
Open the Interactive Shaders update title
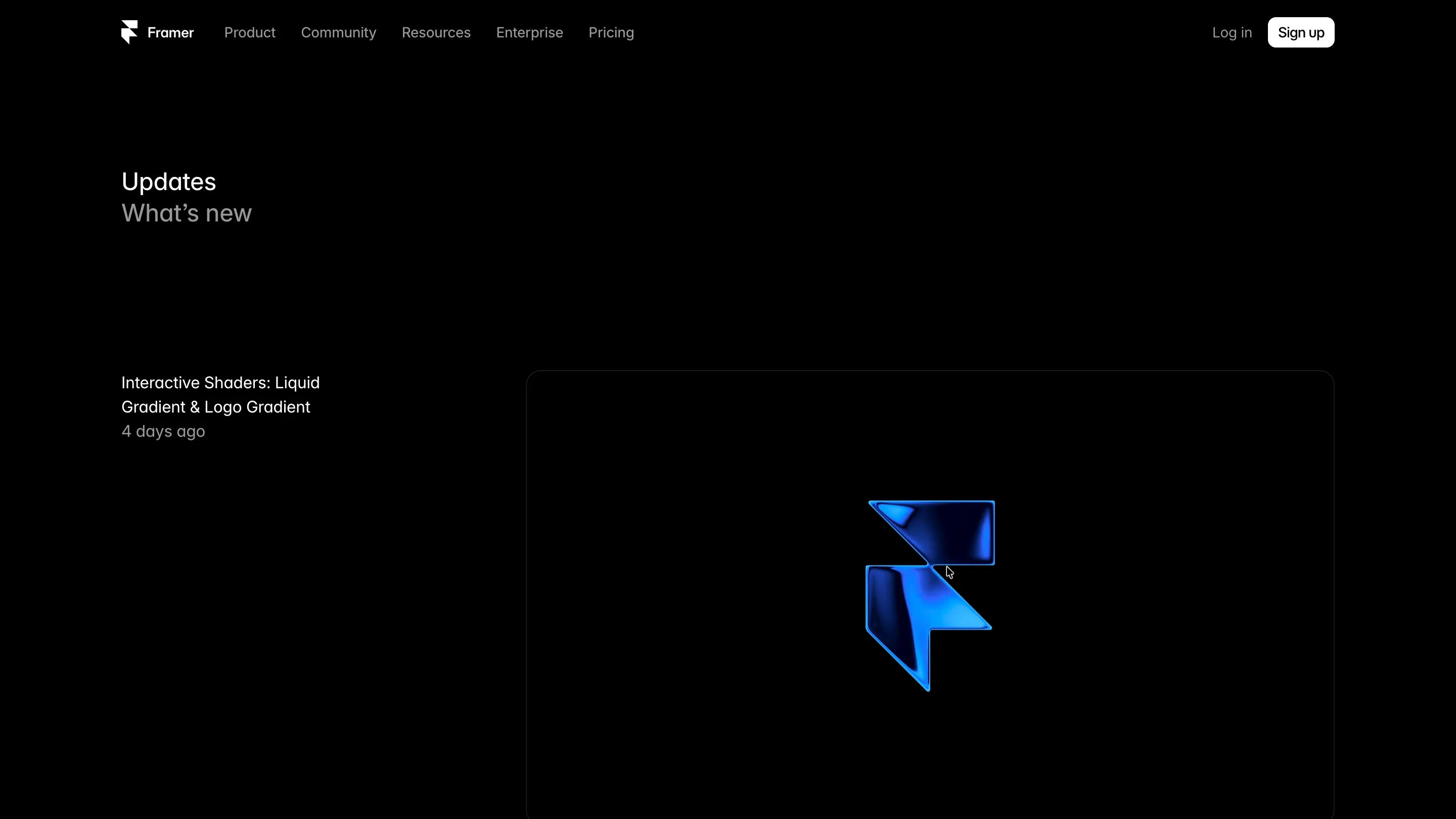pyautogui.click(x=220, y=394)
